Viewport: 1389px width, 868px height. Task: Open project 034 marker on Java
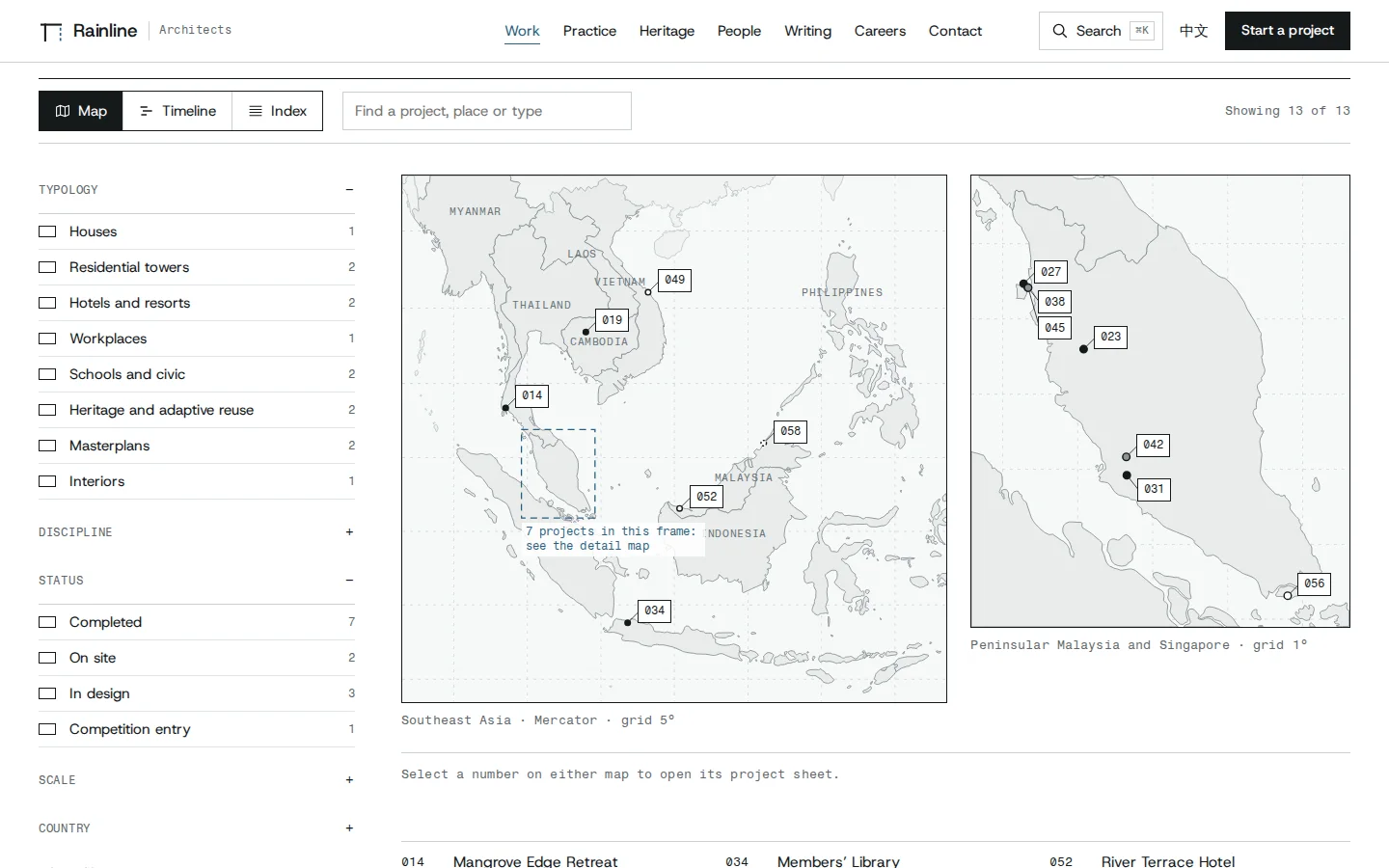[654, 610]
